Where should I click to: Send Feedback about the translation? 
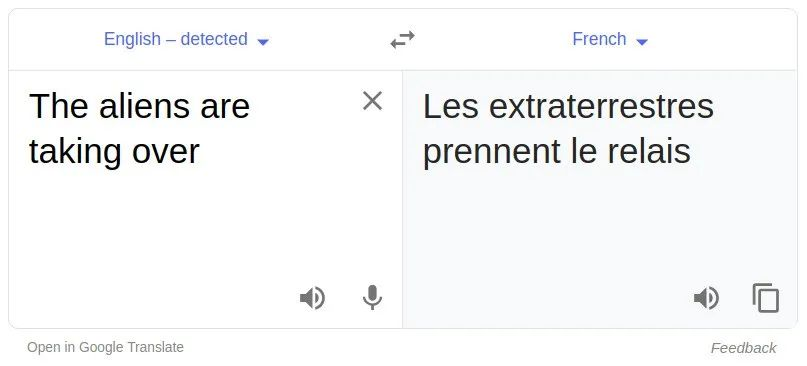coord(743,348)
